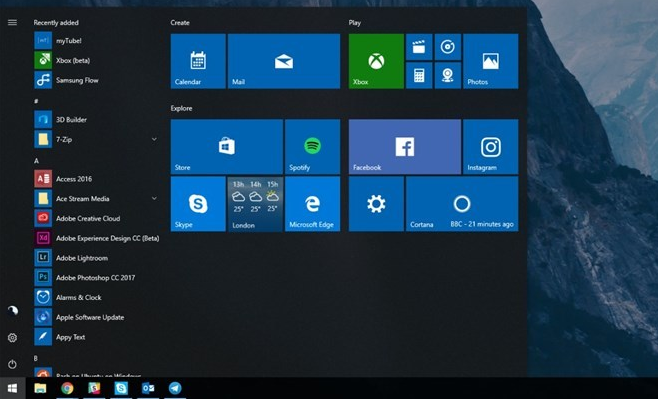This screenshot has width=658, height=400.
Task: Open the Skype taskbar icon
Action: [121, 388]
